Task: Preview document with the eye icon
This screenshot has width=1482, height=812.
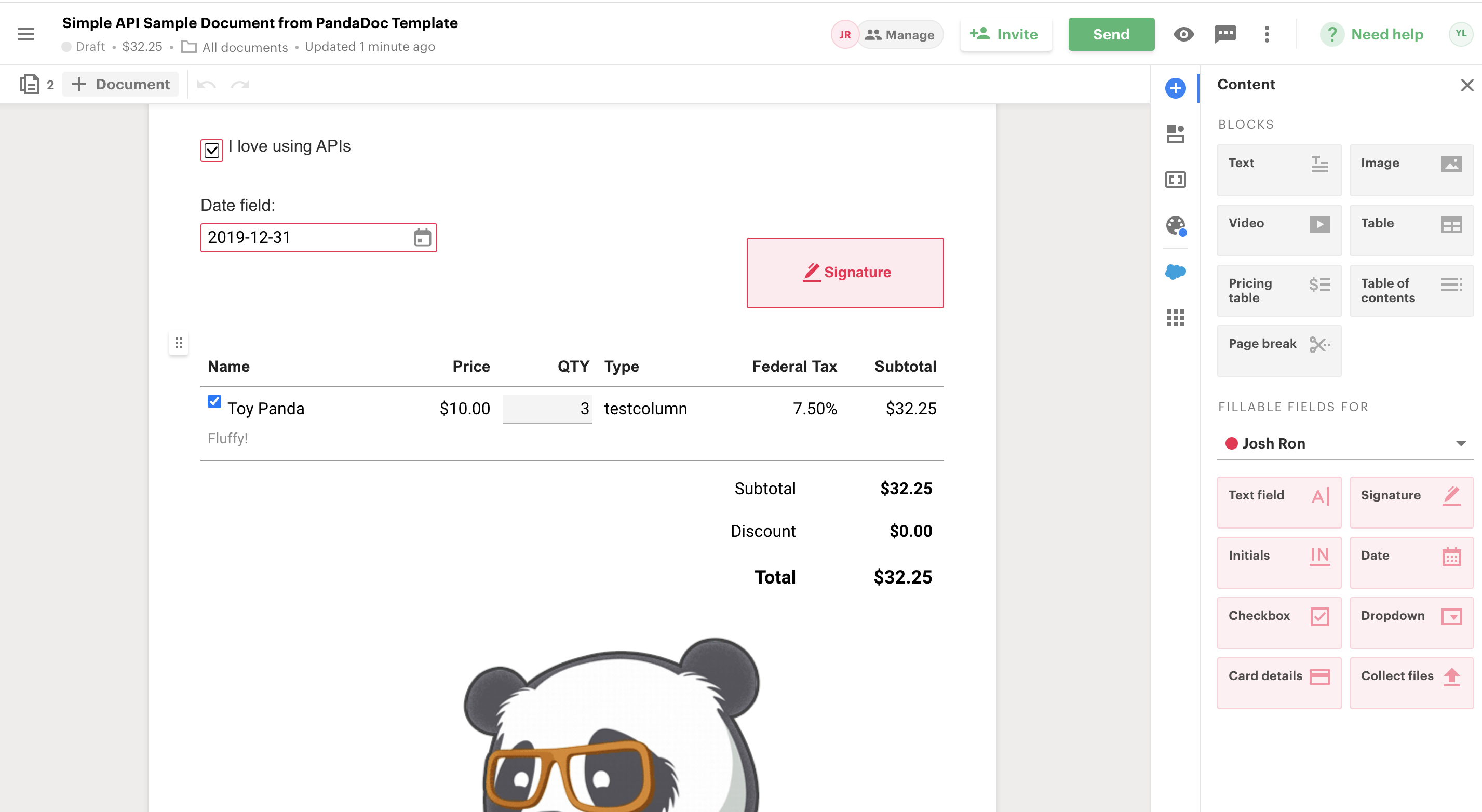Action: [x=1183, y=34]
